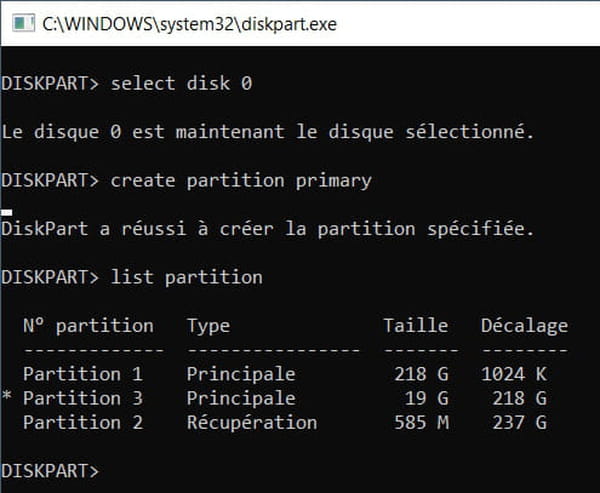Click the '585 M' size value

(421, 423)
